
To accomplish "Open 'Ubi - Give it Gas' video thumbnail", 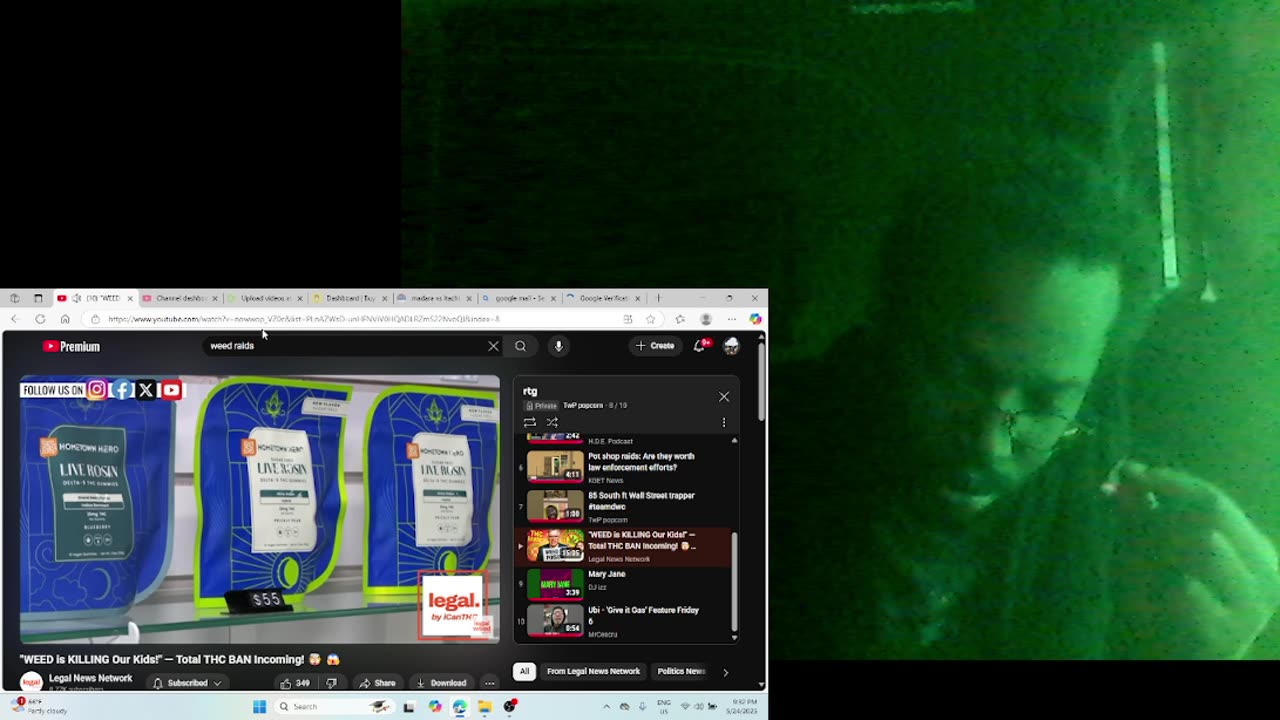I will pyautogui.click(x=555, y=621).
